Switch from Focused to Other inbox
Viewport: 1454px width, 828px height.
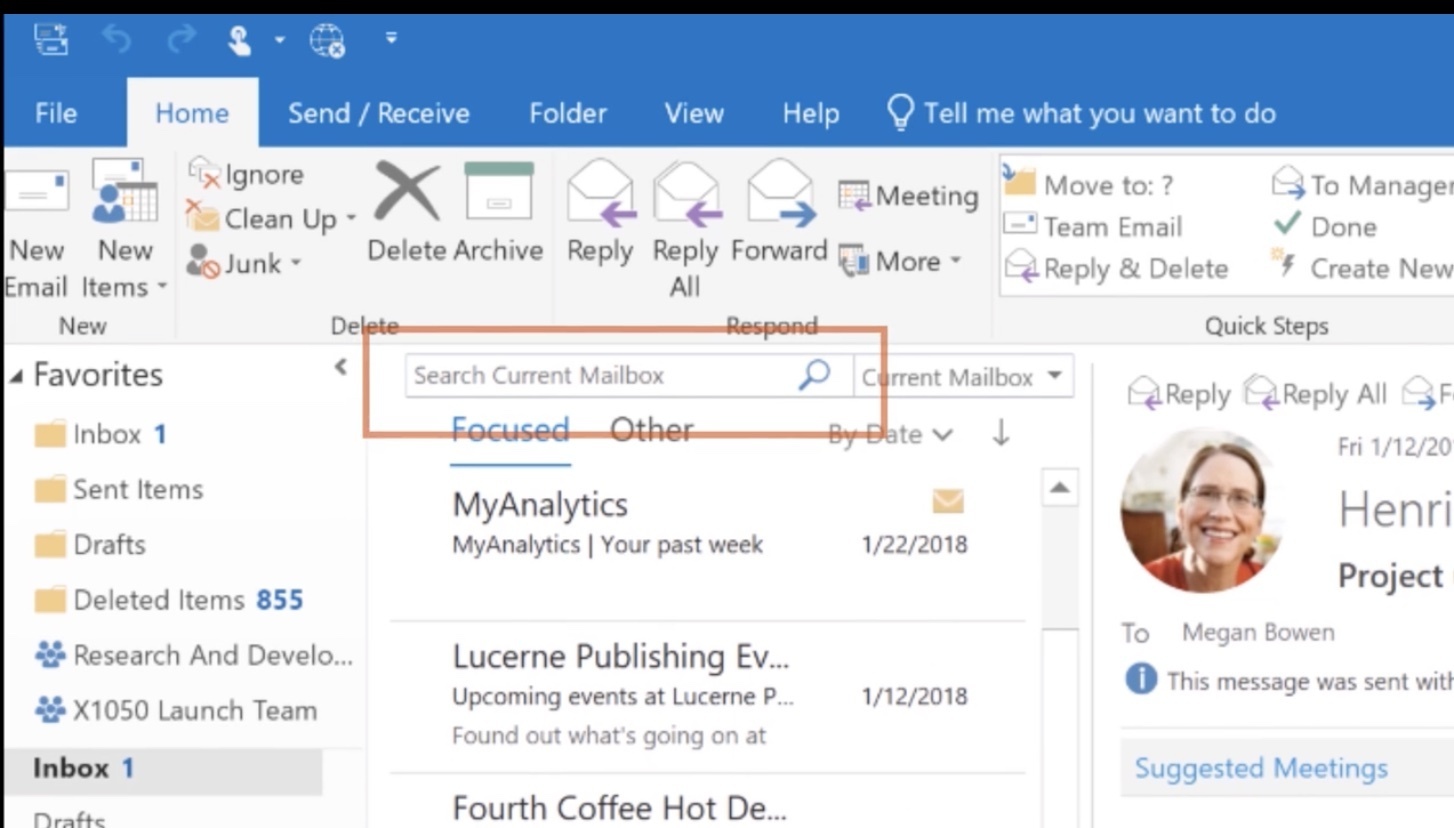[651, 429]
